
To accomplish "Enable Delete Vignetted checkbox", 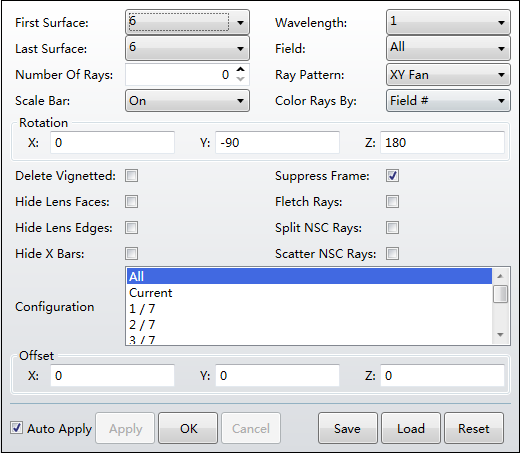I will click(131, 175).
